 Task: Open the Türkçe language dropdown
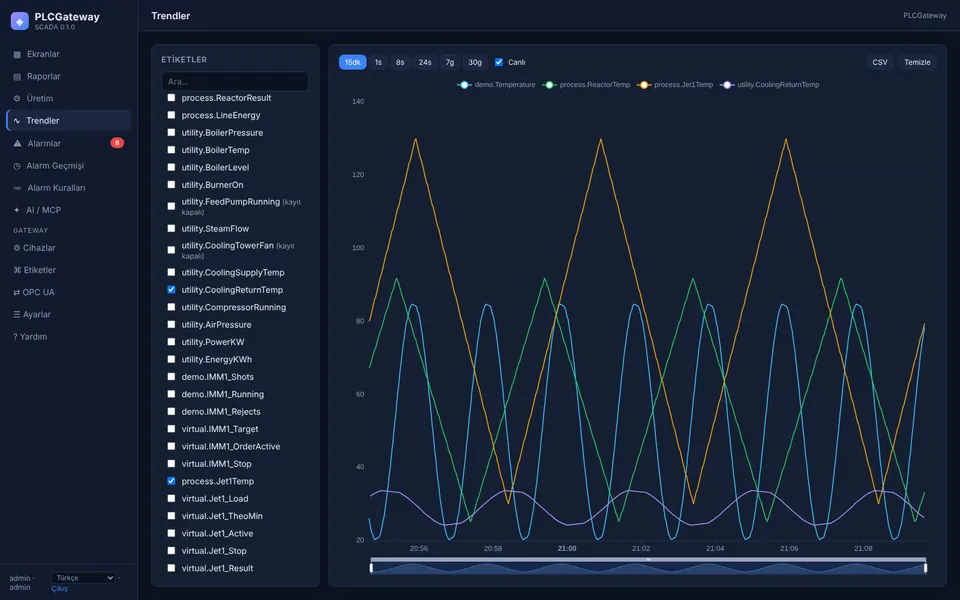(84, 578)
